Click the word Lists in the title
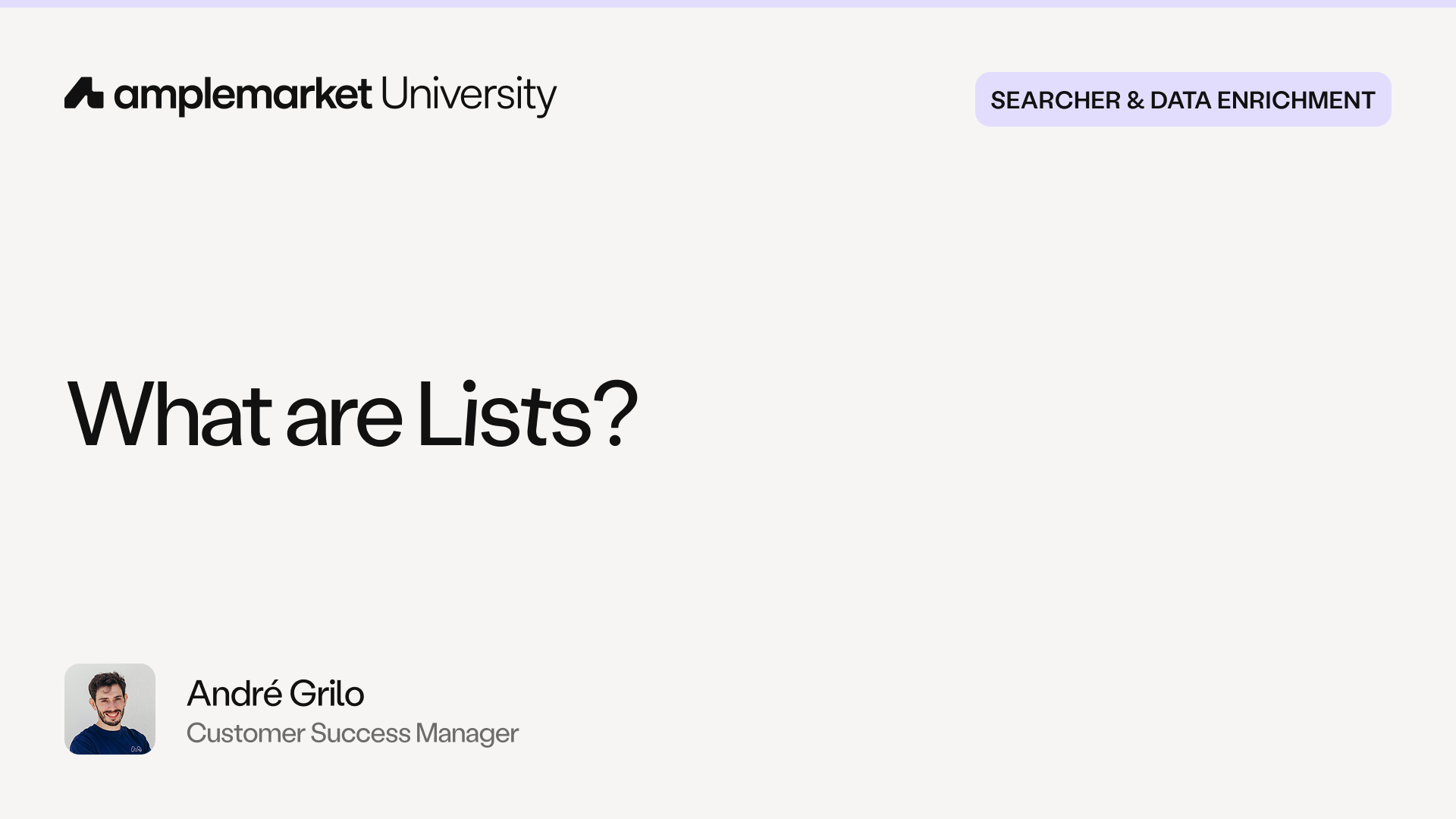 tap(504, 415)
